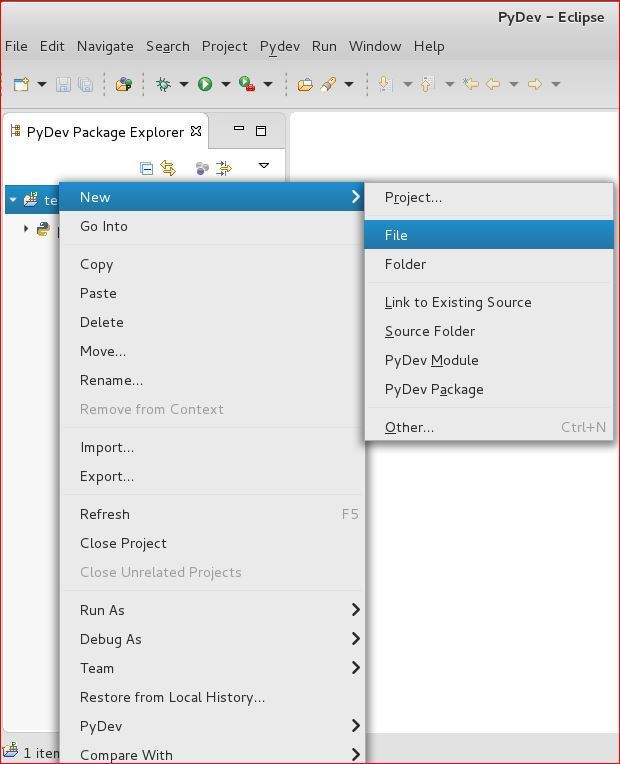Choose Close Project from context menu
This screenshot has height=764, width=620.
[x=212, y=543]
